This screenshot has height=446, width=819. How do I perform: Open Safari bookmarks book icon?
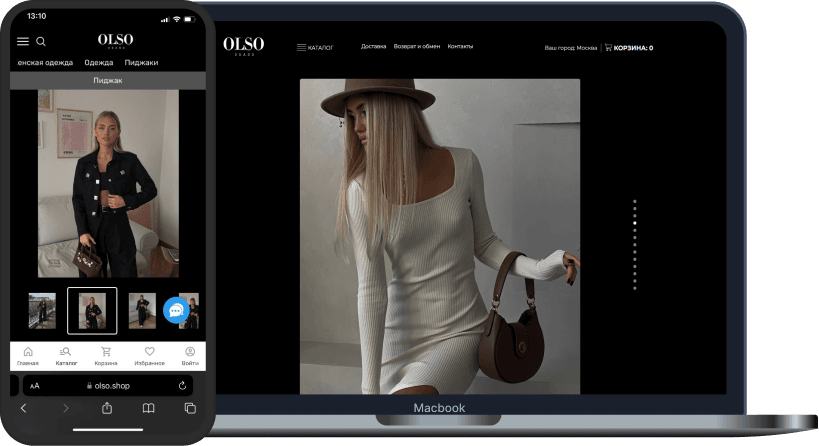(148, 408)
